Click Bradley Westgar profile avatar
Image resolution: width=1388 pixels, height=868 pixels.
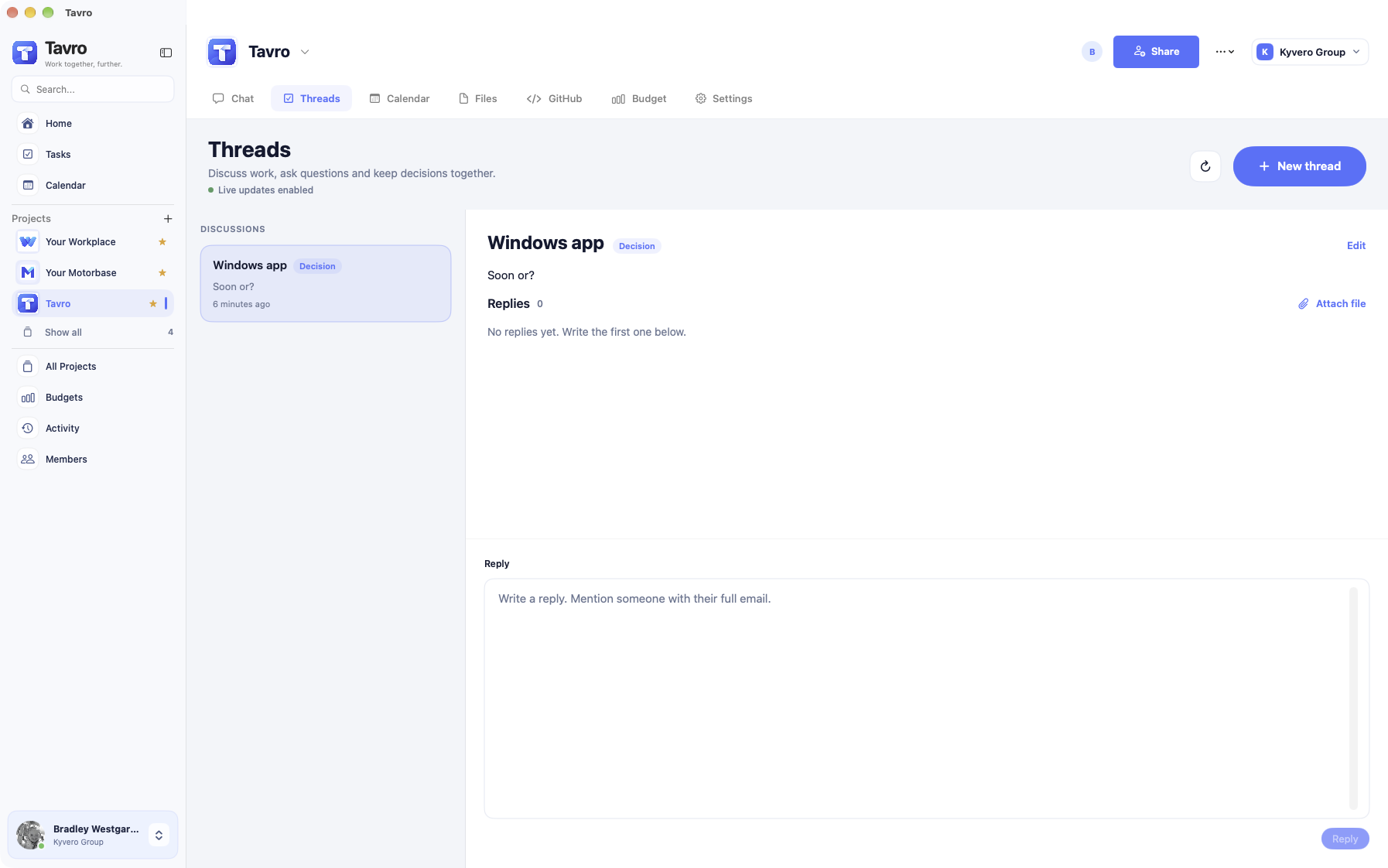[30, 836]
